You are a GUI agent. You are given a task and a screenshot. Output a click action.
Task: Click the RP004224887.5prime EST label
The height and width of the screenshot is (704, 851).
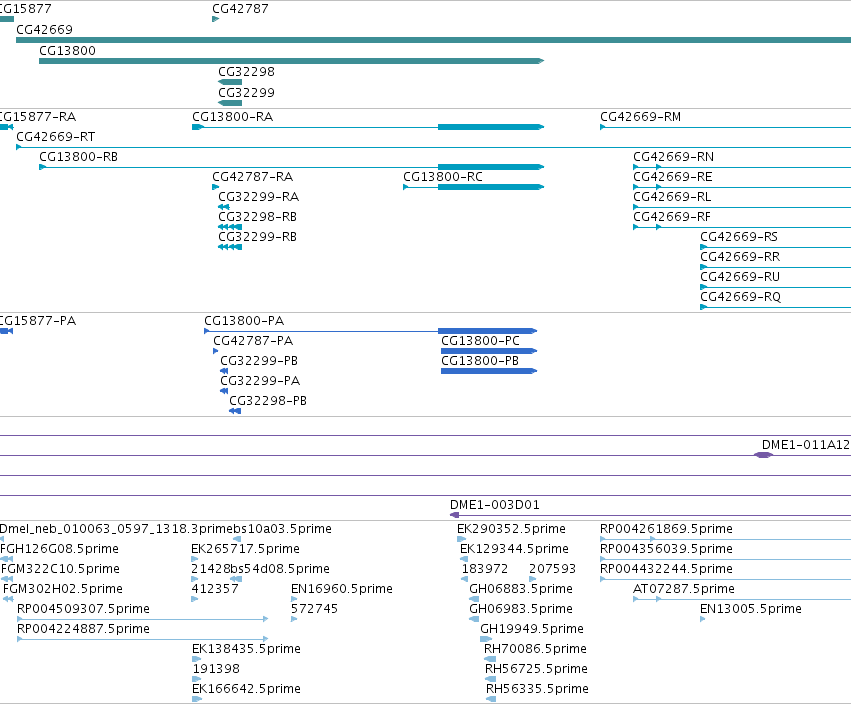point(83,630)
